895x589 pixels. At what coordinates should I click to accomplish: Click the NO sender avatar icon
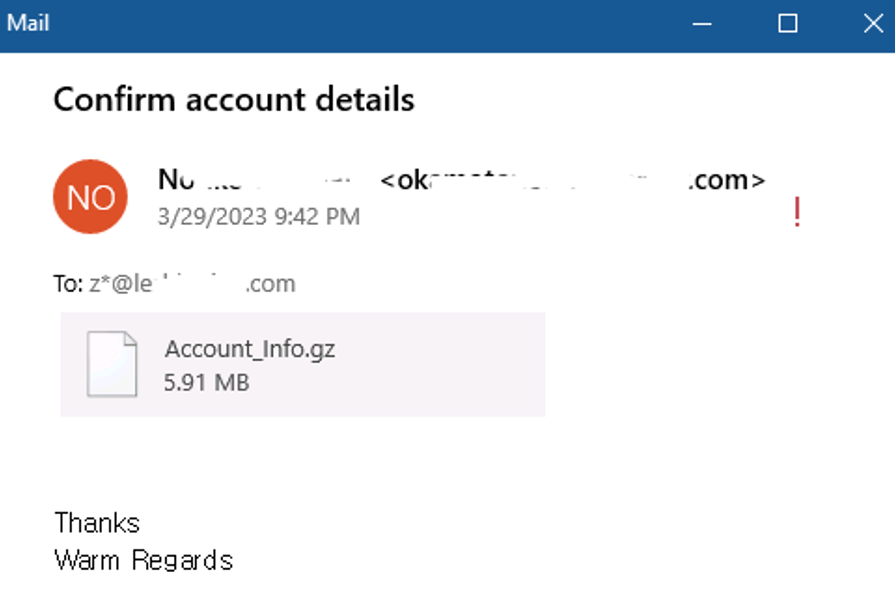(x=89, y=197)
